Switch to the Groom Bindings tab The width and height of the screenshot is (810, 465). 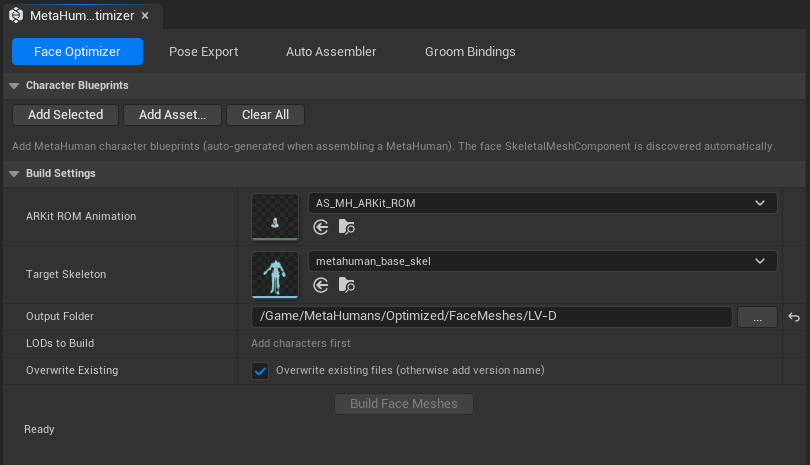point(470,52)
